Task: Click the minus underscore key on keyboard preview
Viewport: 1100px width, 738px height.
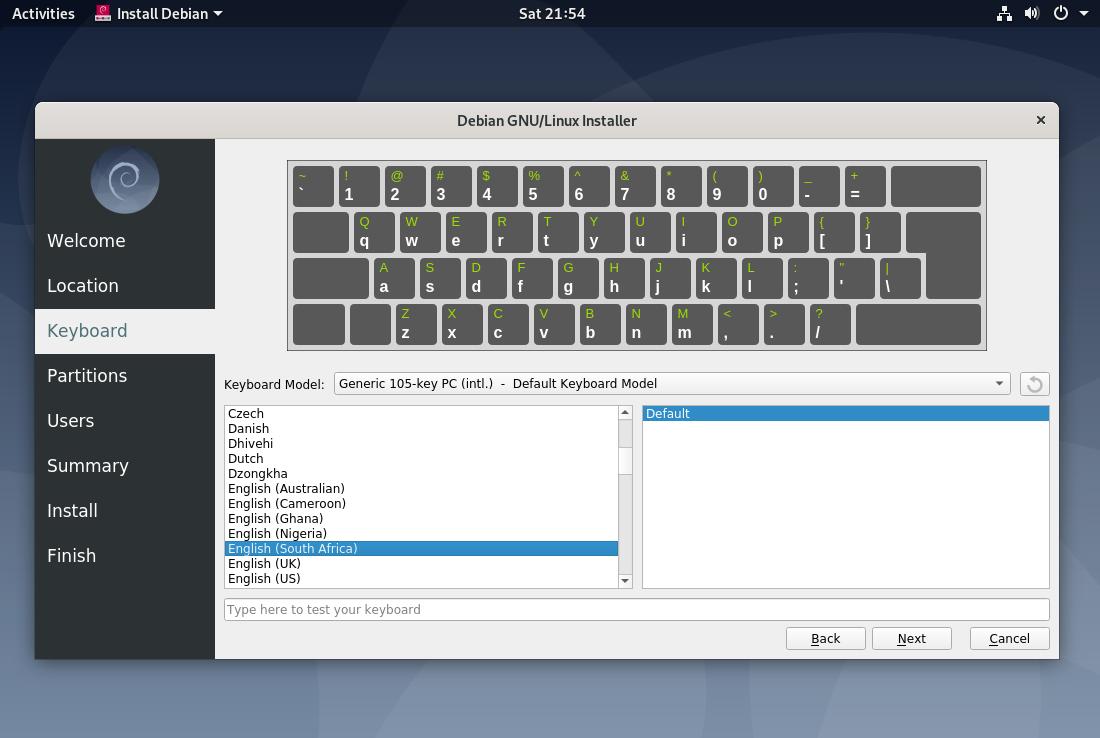Action: click(x=819, y=186)
